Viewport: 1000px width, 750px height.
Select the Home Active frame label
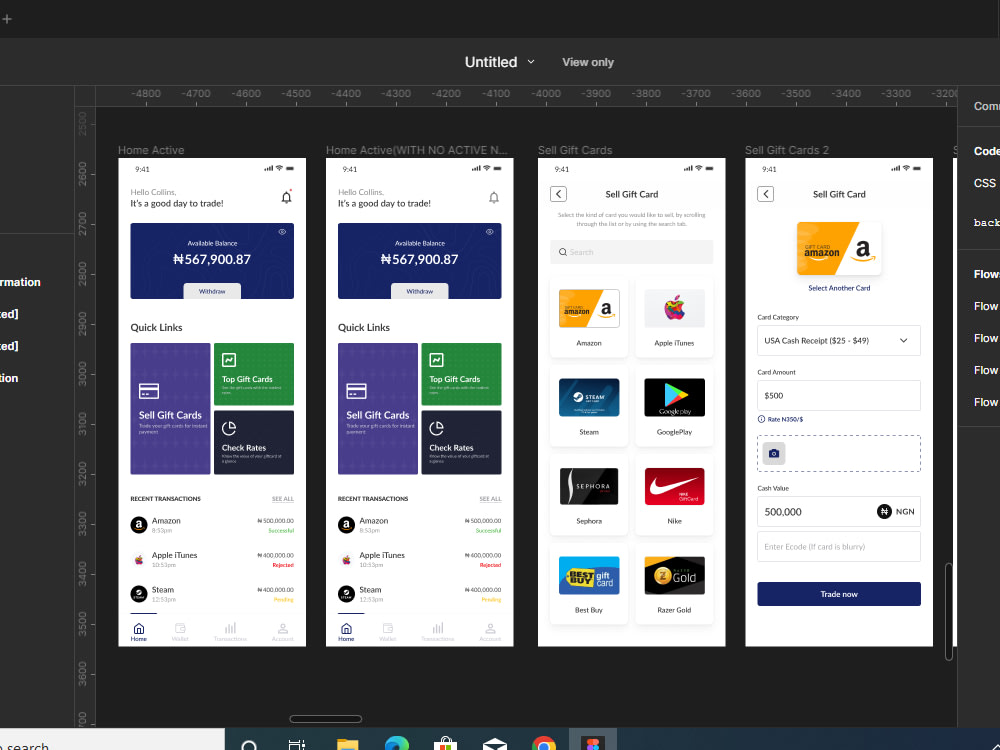[x=151, y=150]
